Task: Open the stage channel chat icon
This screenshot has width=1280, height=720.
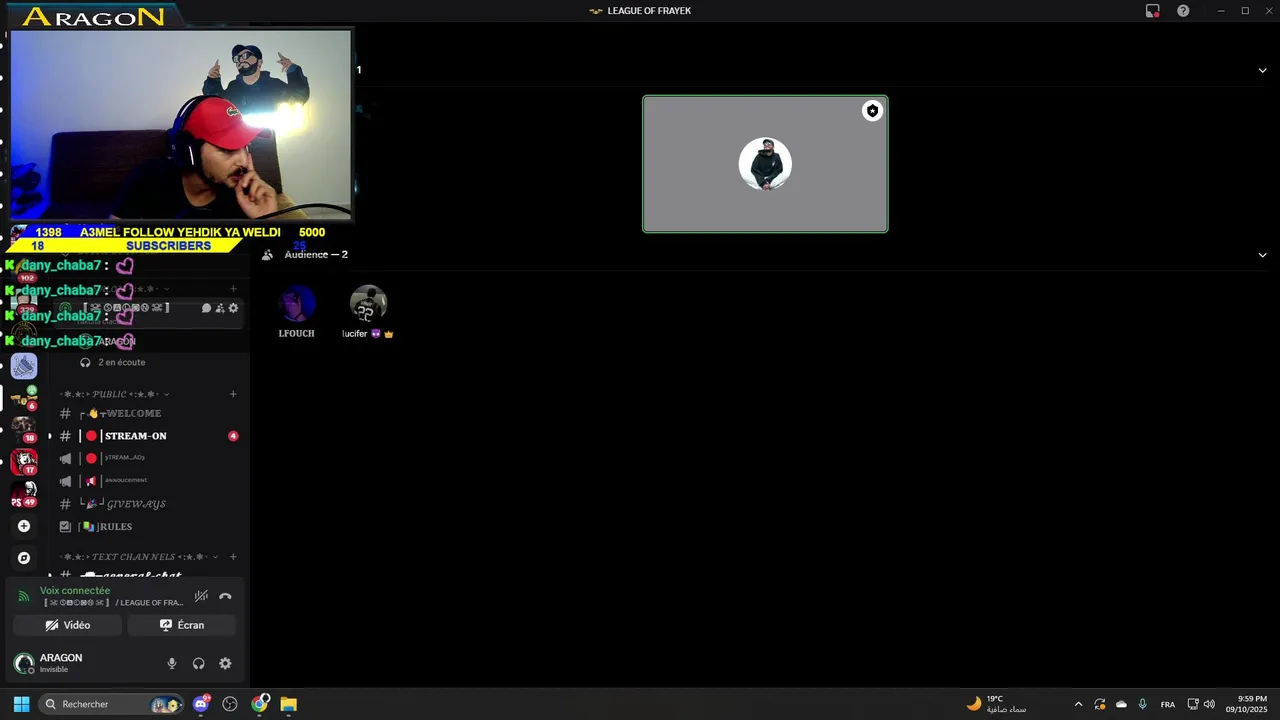Action: 206,308
